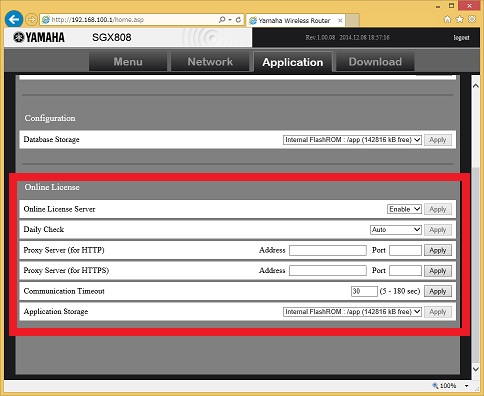Viewport: 484px width, 396px height.
Task: Open the Database Storage dropdown
Action: point(352,140)
